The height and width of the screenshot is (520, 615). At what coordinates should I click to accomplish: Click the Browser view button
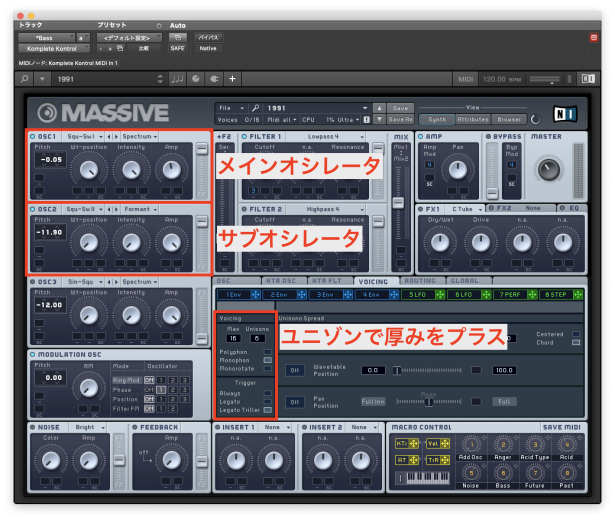(507, 118)
